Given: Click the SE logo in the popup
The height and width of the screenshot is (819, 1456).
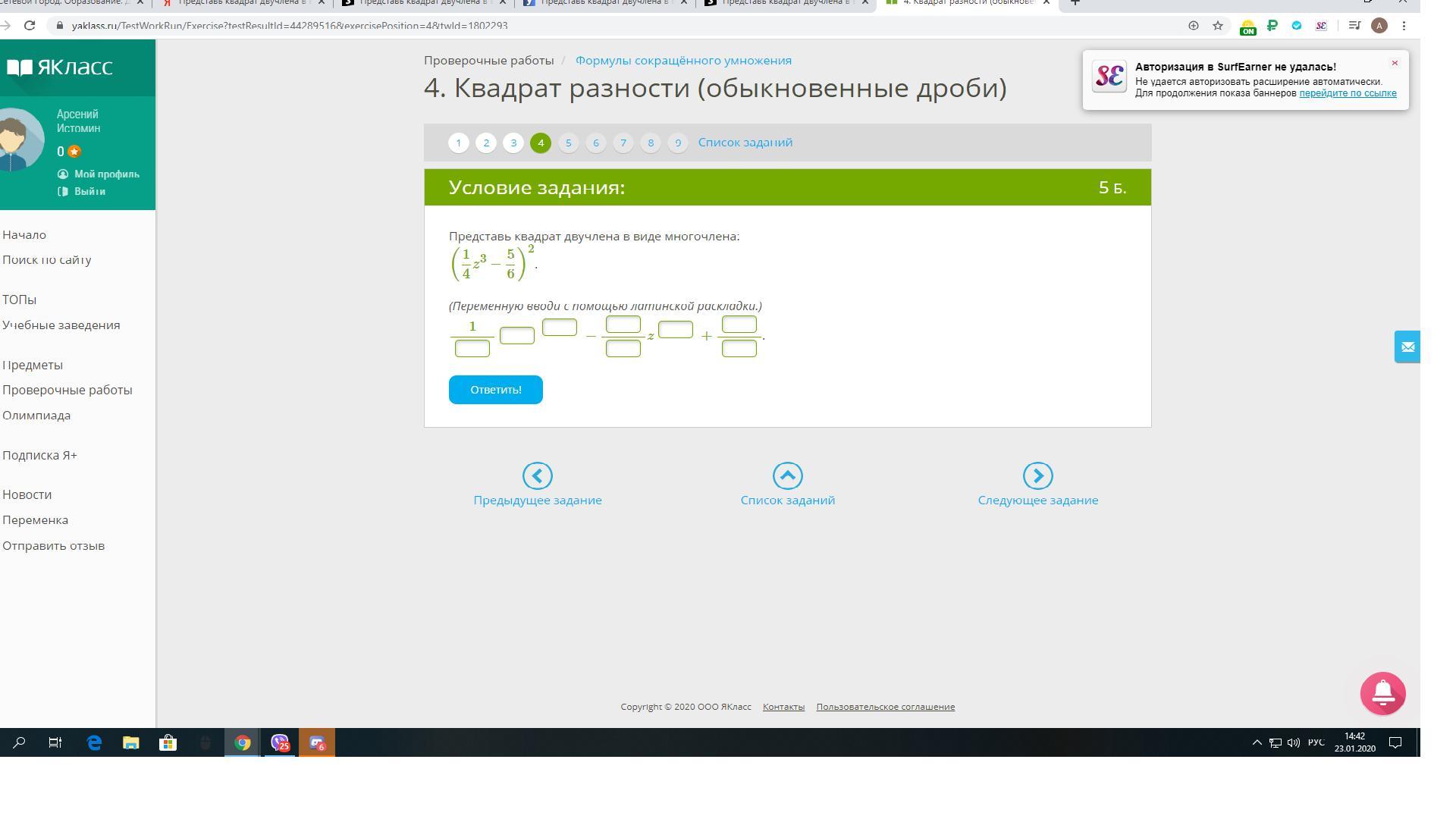Looking at the screenshot, I should pos(1109,76).
